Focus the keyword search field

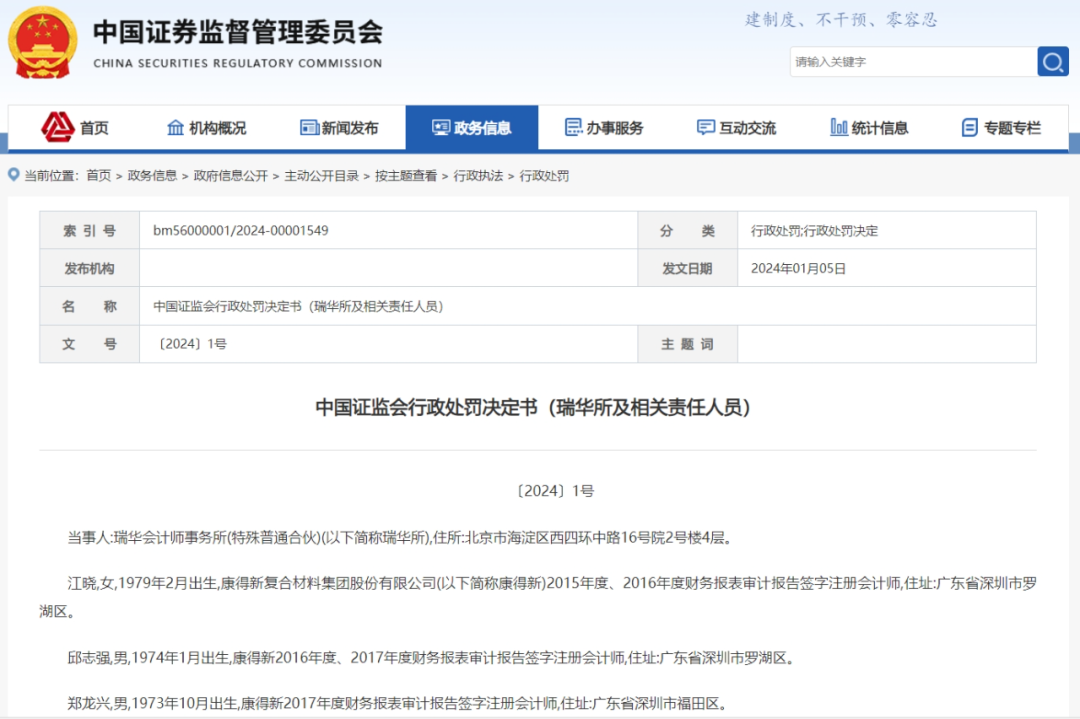[x=913, y=62]
